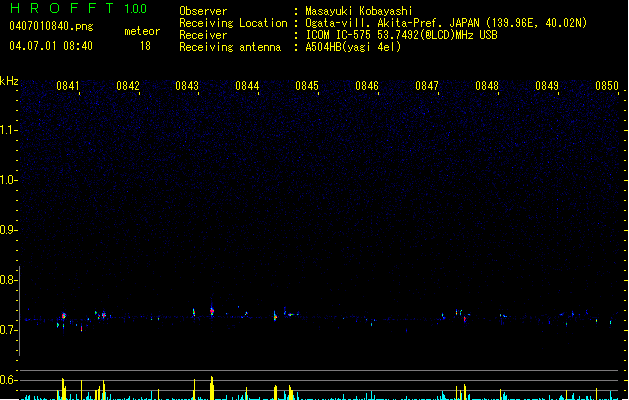This screenshot has width=629, height=400.
Task: Click the kHz axis unit label
Action: [9, 81]
